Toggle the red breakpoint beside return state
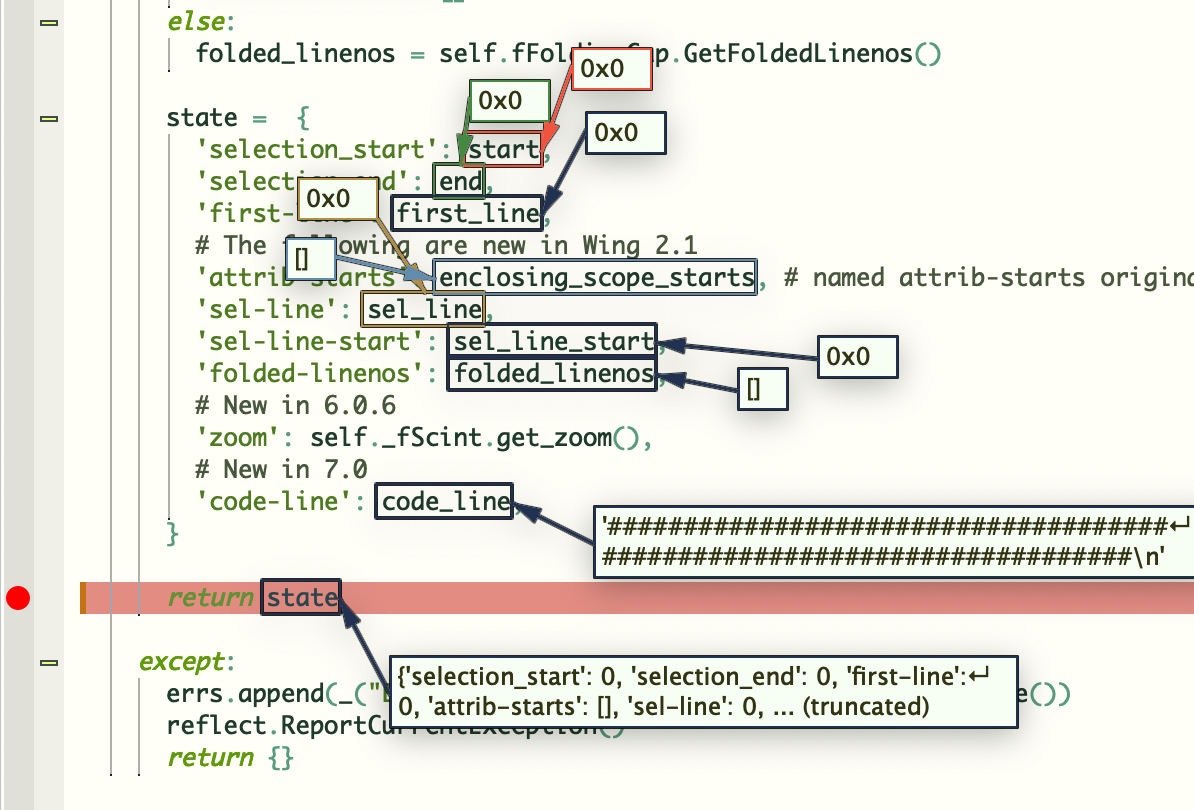The image size is (1194, 810). [x=18, y=598]
